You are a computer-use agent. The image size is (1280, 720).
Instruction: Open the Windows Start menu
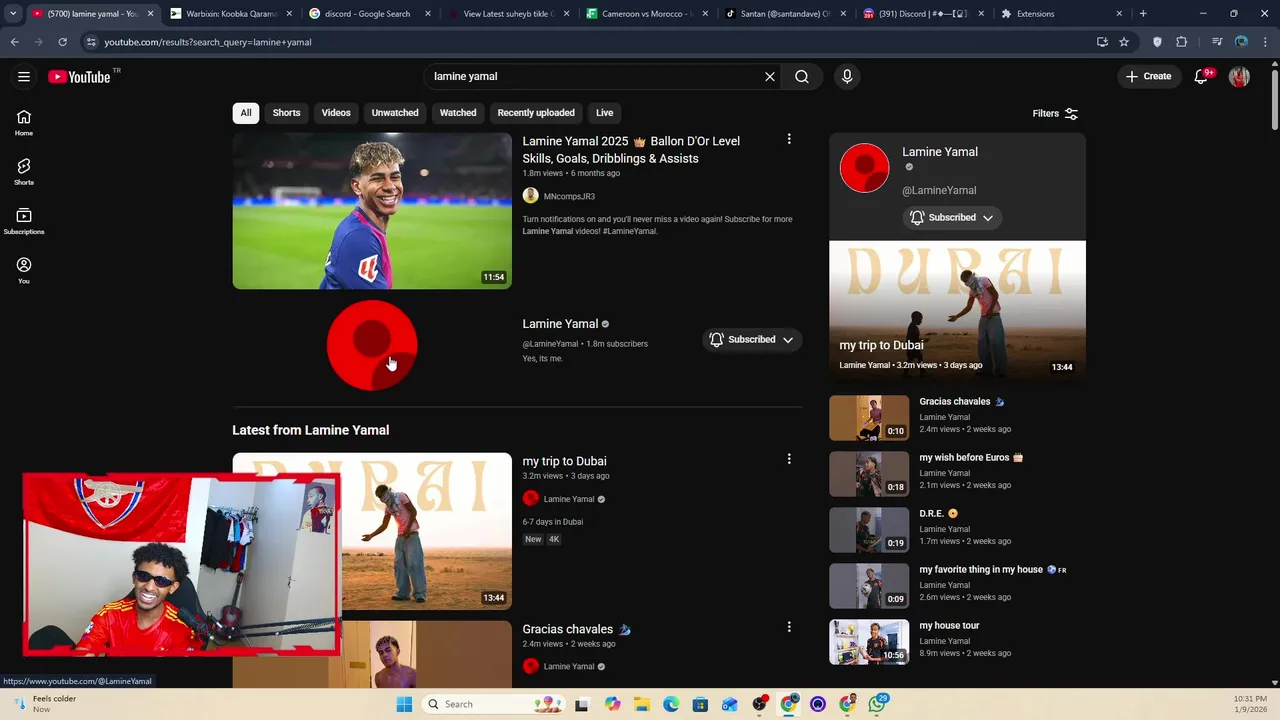click(404, 704)
